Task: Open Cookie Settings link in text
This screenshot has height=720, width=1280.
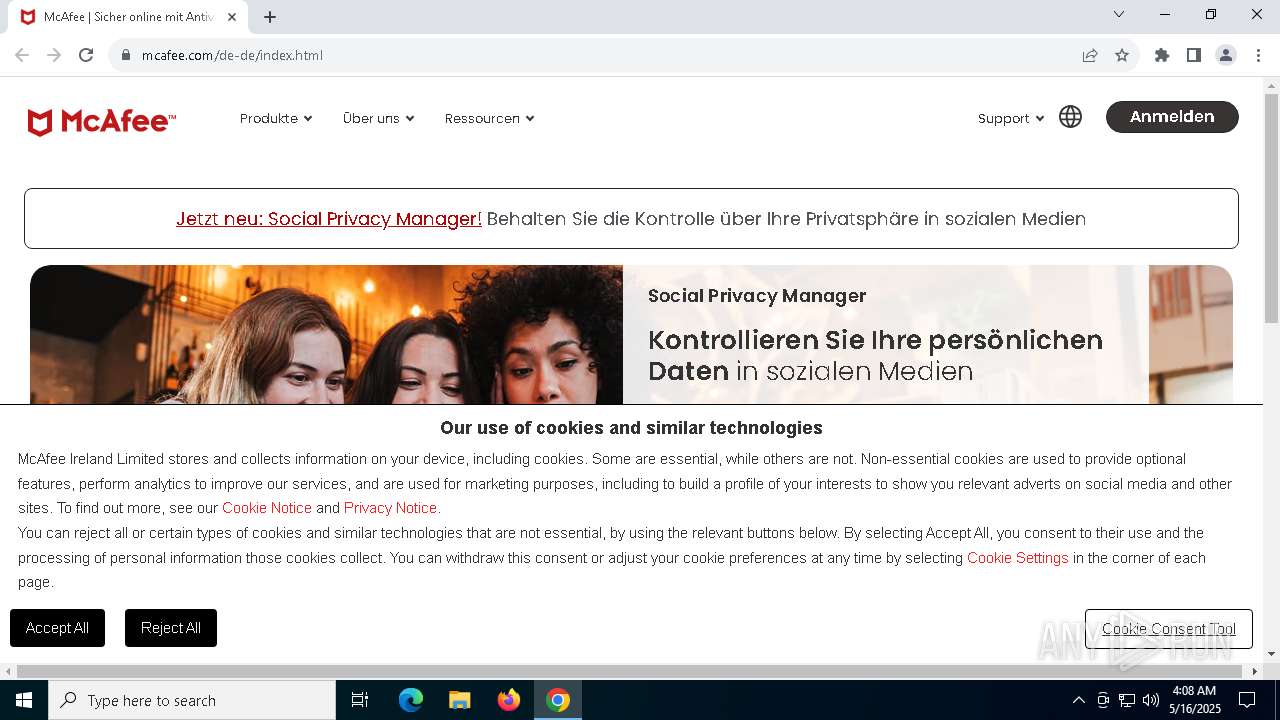Action: [1018, 558]
